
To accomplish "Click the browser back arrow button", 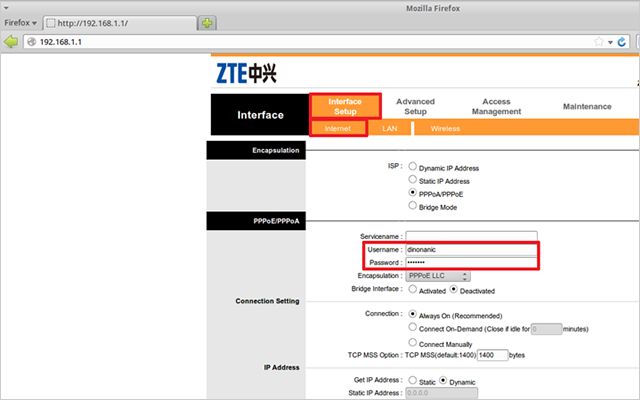I will 12,42.
